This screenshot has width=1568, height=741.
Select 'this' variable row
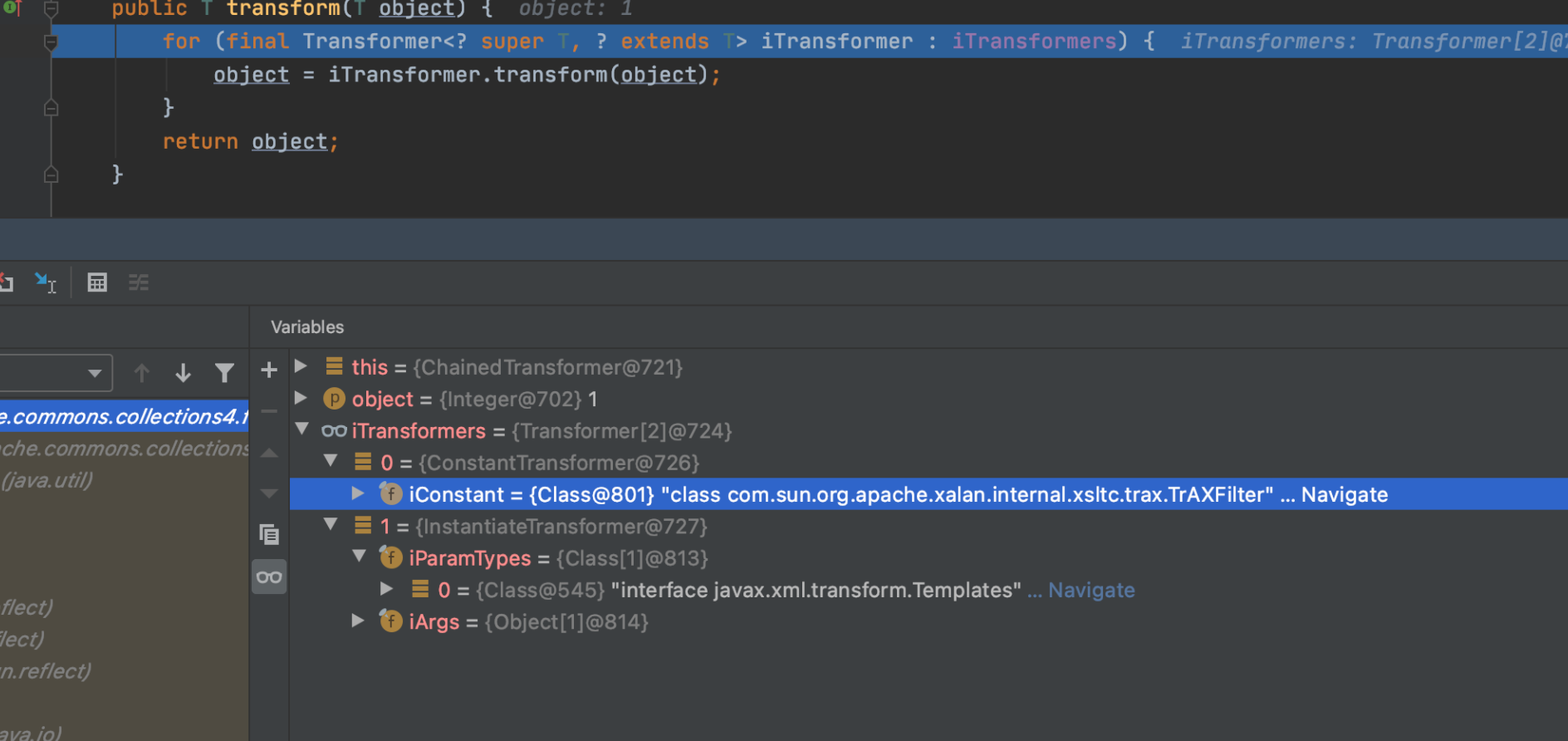(929, 367)
